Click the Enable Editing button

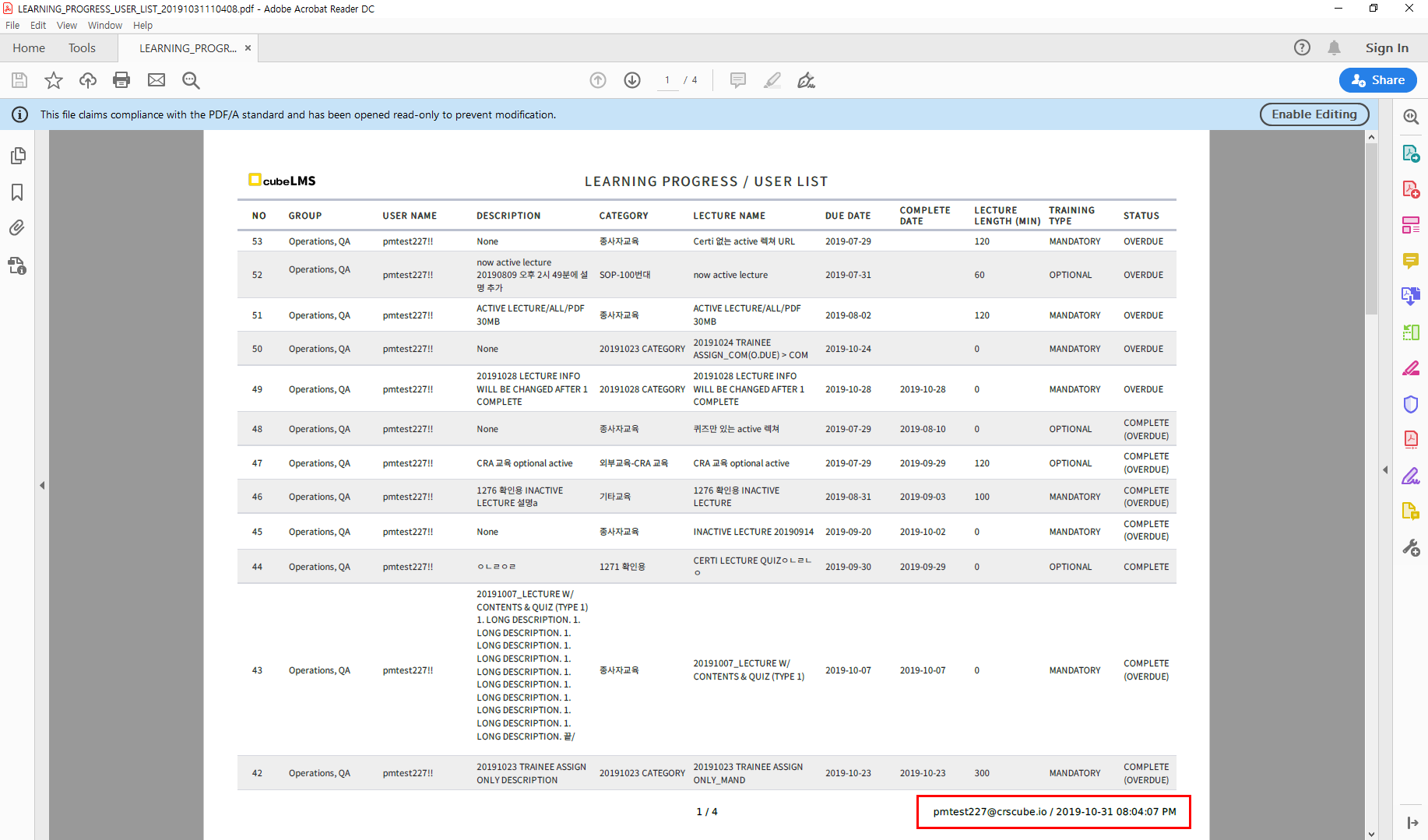click(x=1314, y=114)
